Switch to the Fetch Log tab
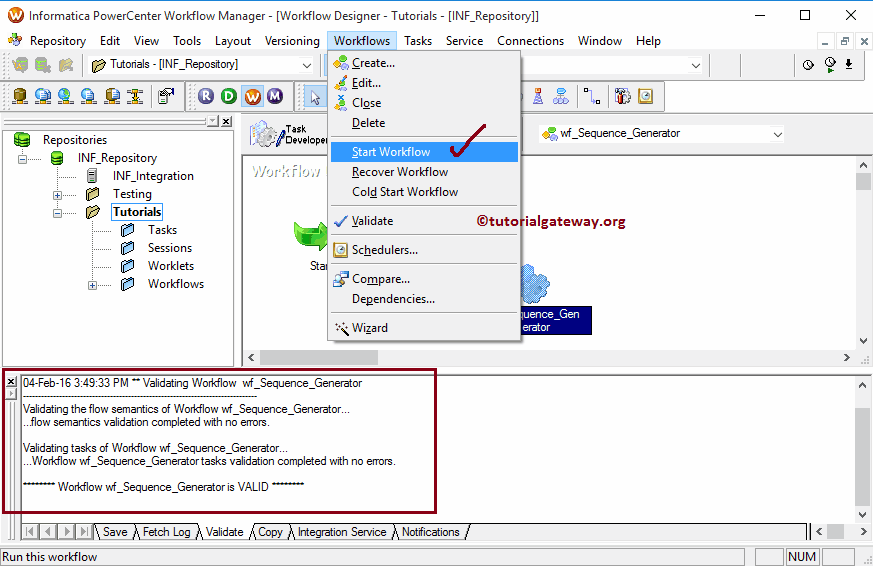 pyautogui.click(x=166, y=532)
